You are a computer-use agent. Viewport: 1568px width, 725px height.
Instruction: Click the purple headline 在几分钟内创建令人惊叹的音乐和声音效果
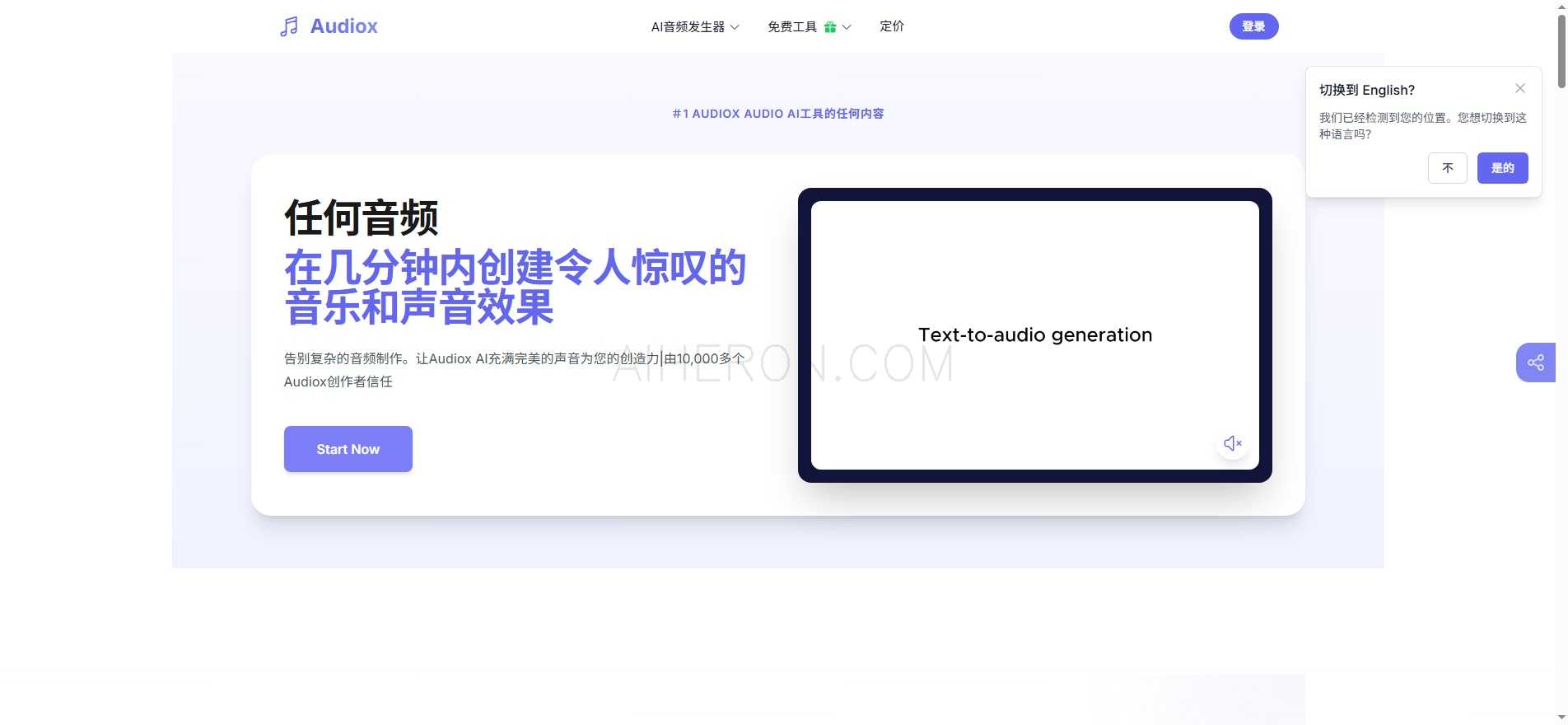click(516, 288)
